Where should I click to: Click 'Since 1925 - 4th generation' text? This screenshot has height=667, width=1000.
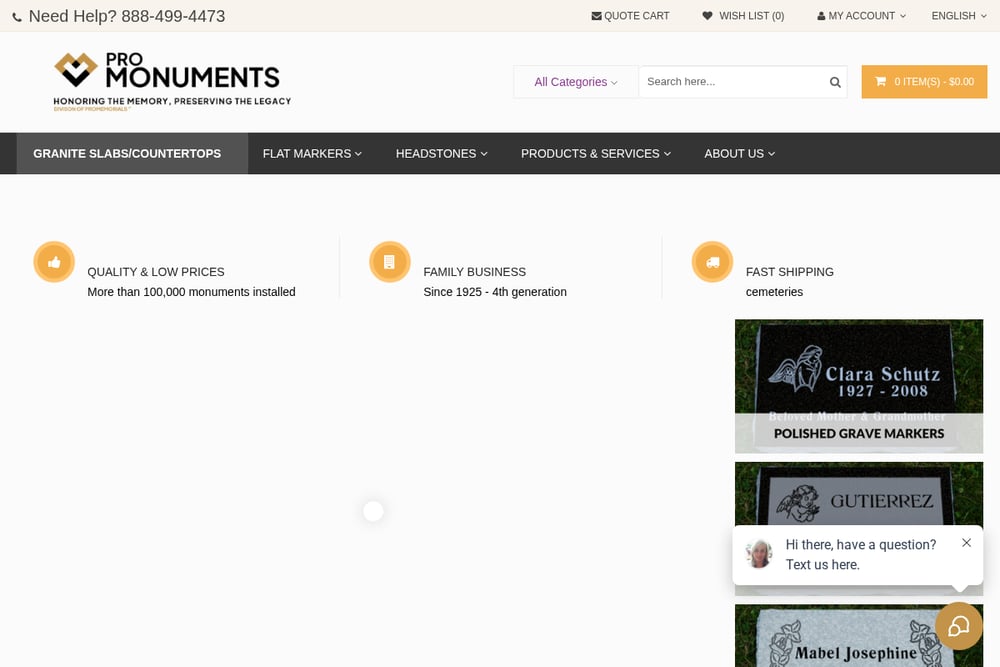pos(495,292)
